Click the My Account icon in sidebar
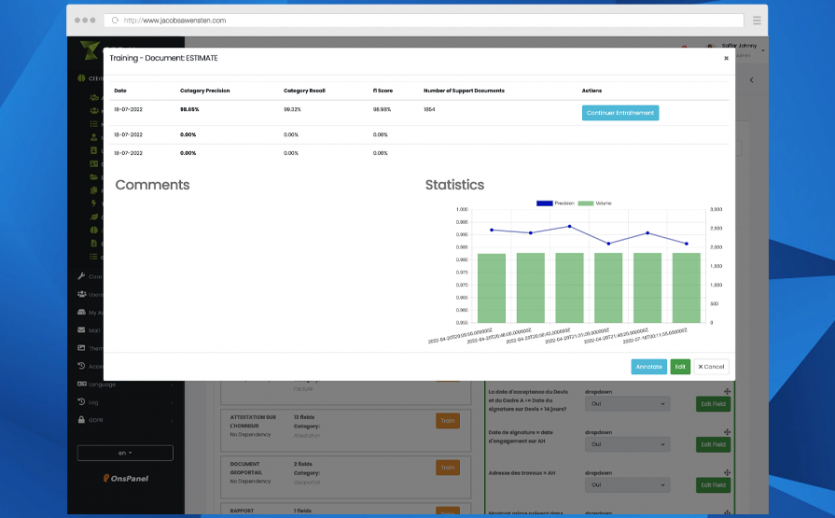Screen dimensions: 835x518 (81, 312)
